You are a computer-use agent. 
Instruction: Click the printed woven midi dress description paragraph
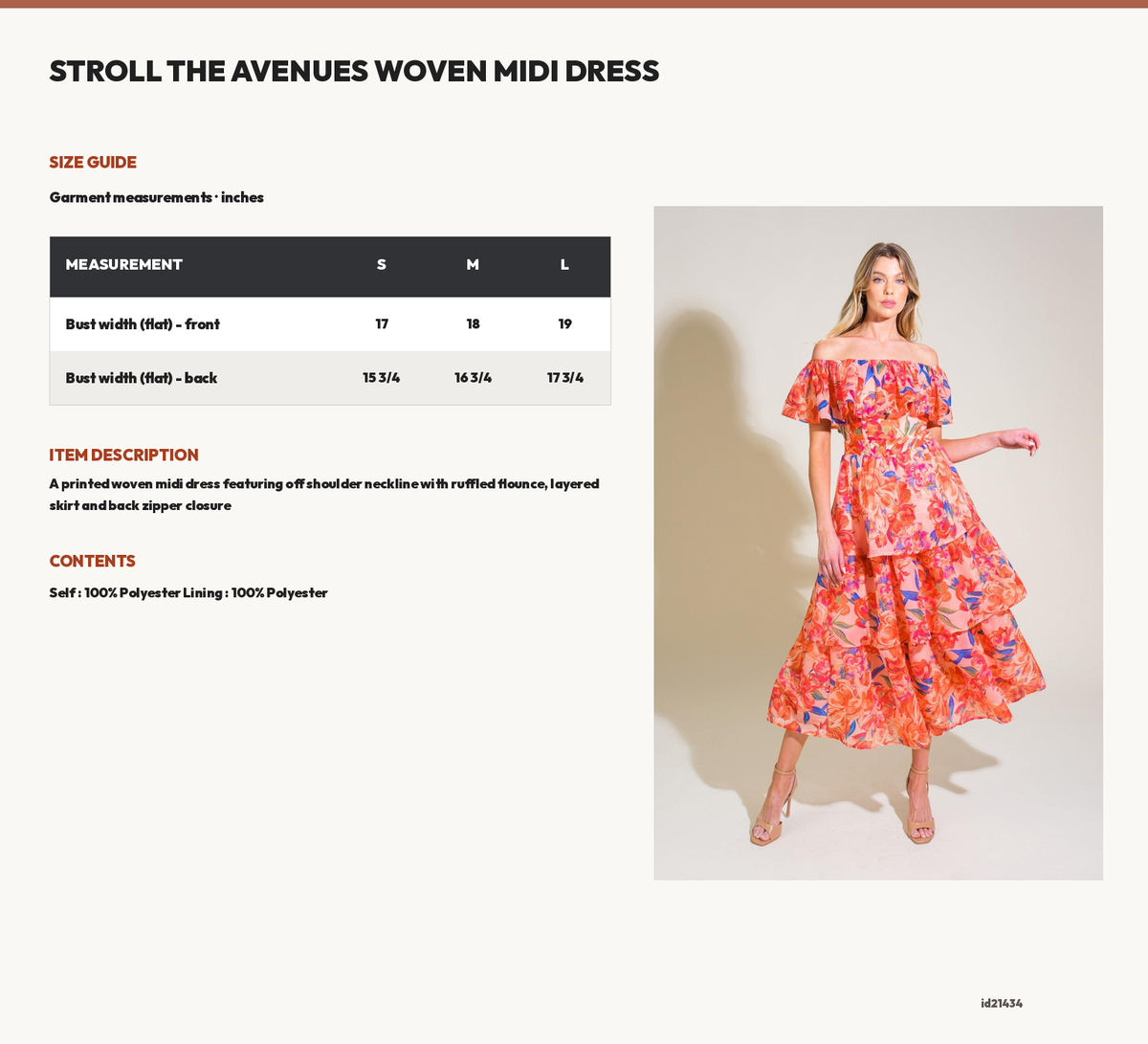pyautogui.click(x=324, y=495)
